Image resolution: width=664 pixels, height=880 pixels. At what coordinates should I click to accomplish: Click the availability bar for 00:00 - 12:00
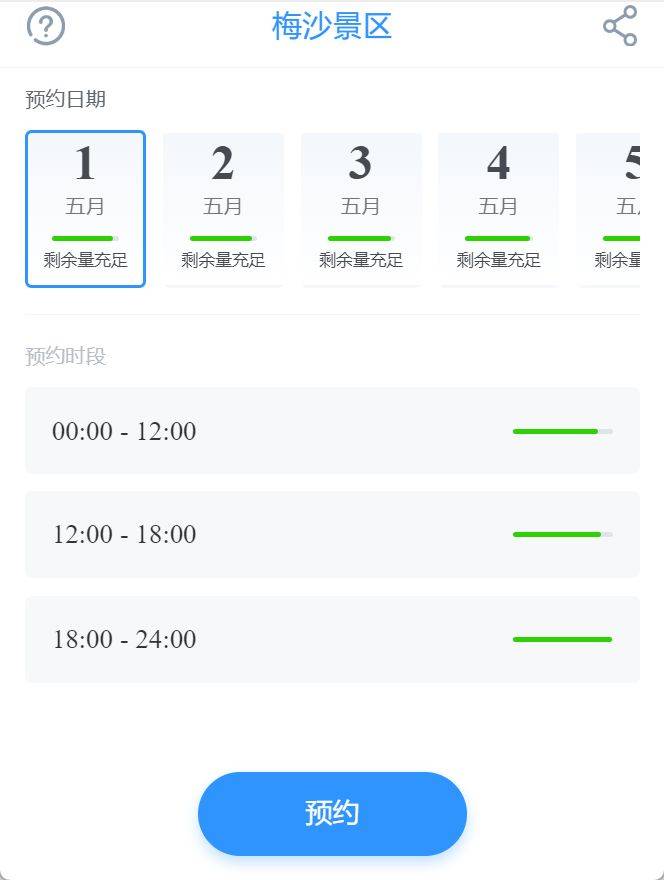562,431
